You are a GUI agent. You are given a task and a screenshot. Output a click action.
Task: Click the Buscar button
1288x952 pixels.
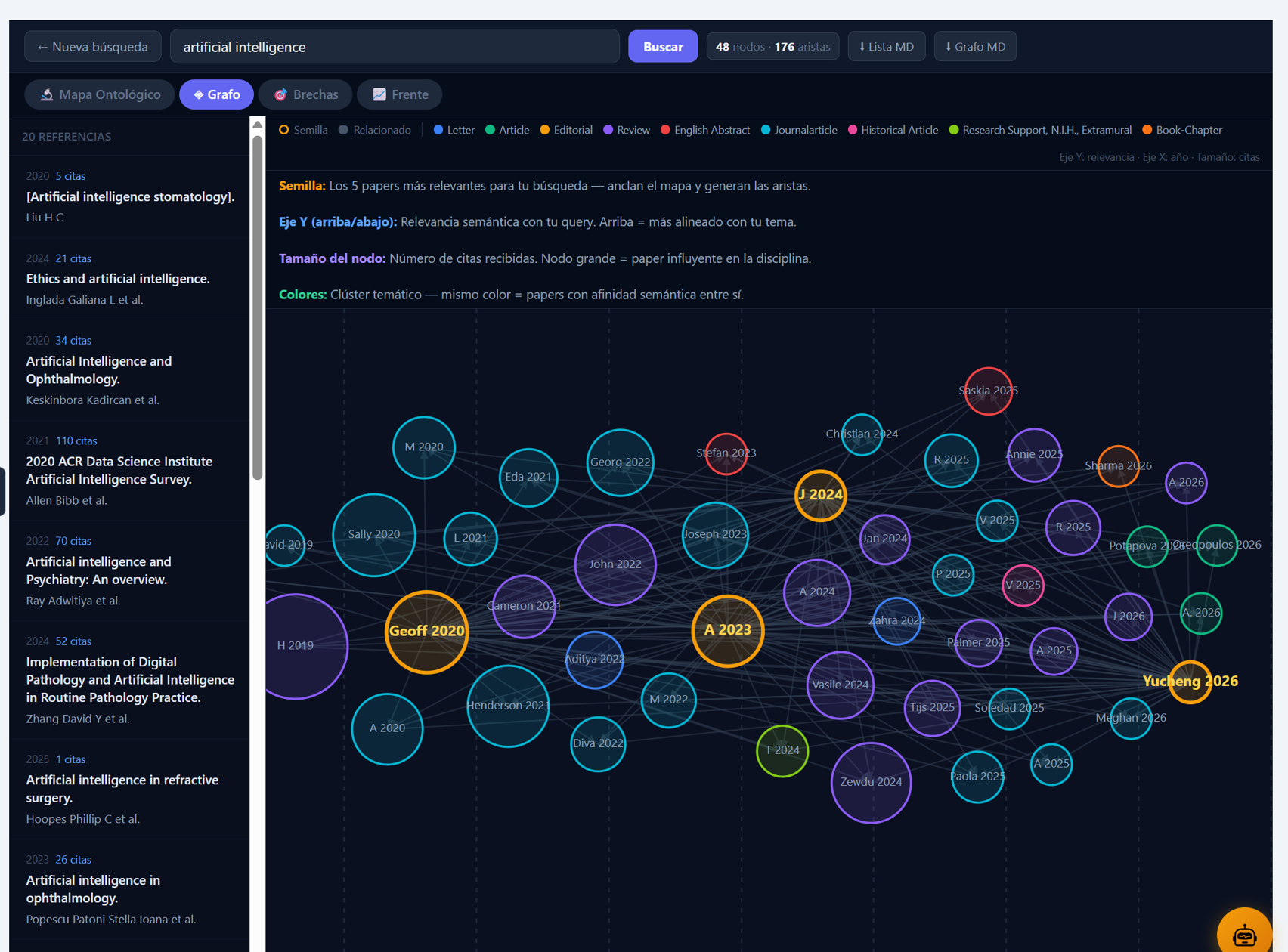coord(663,47)
